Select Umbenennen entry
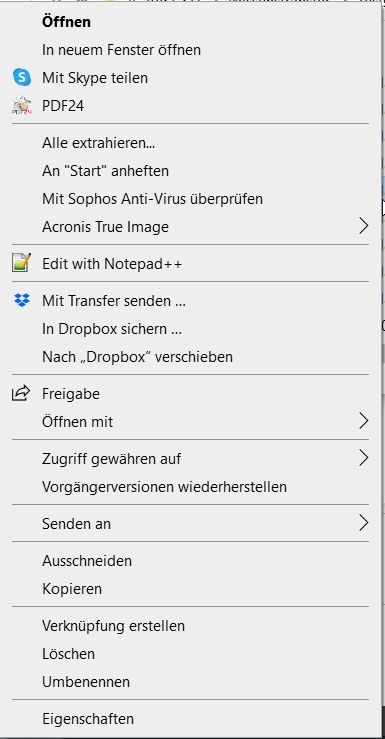This screenshot has width=385, height=739. pyautogui.click(x=86, y=682)
